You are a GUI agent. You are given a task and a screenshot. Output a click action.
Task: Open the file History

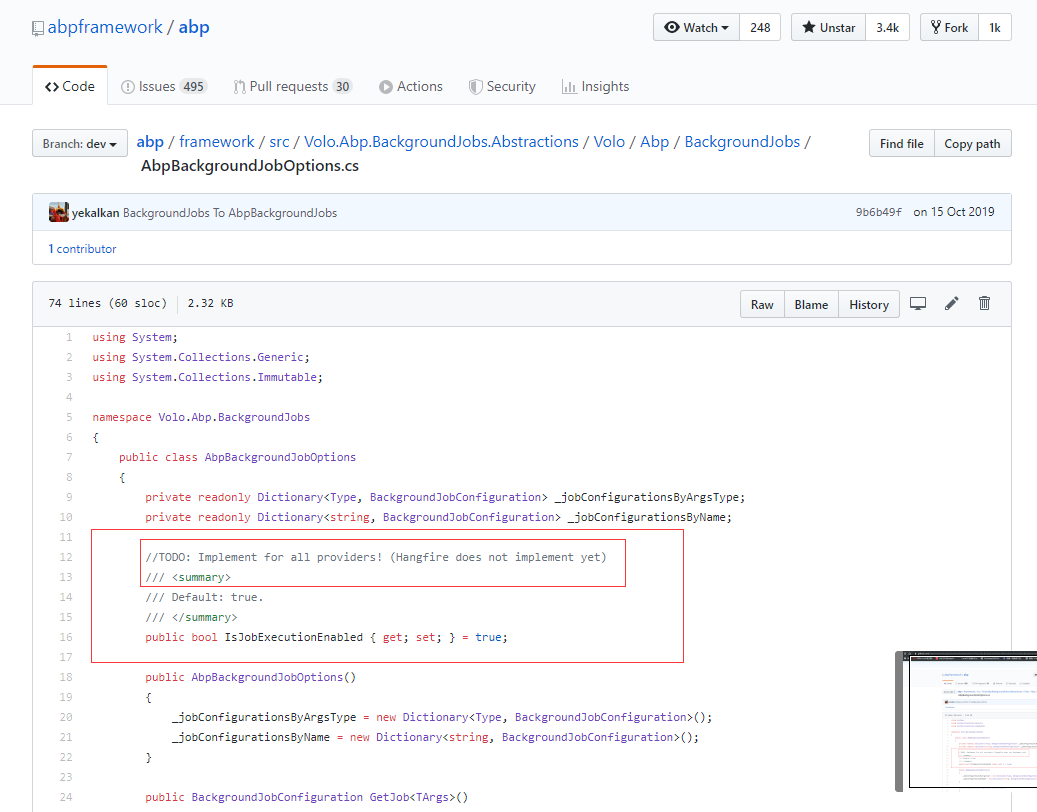[868, 303]
